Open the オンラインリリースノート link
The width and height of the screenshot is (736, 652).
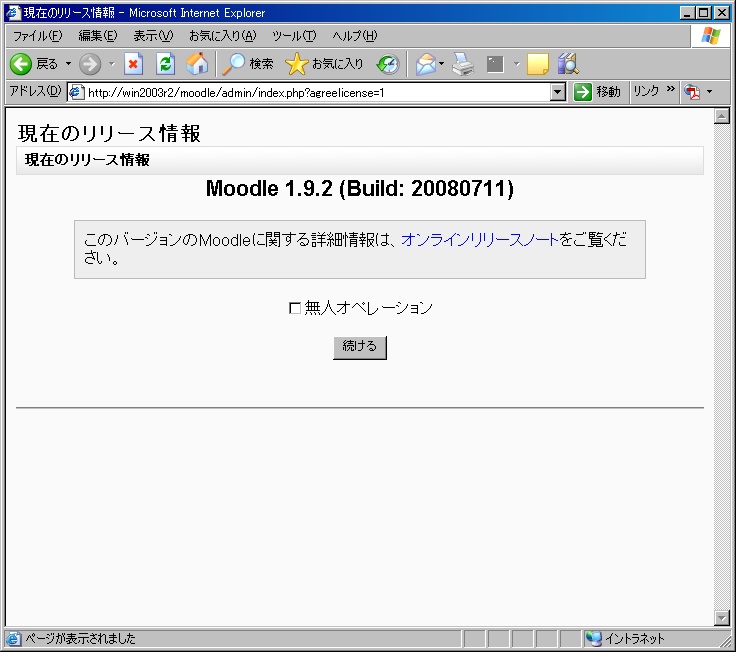(480, 240)
